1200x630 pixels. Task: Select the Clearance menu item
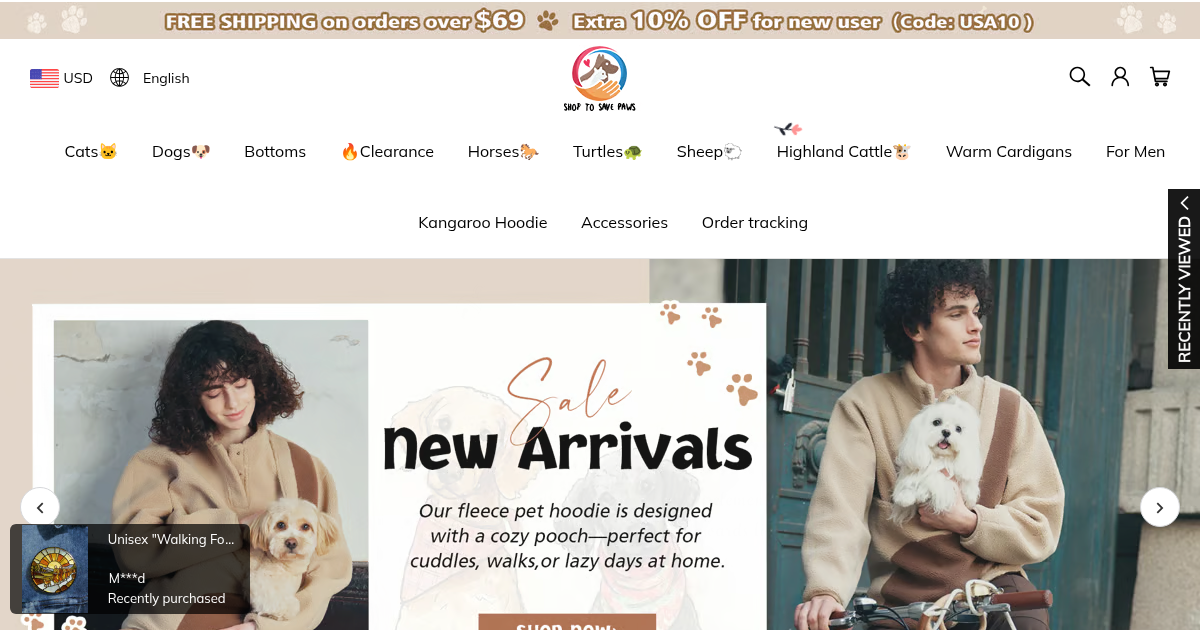[387, 152]
